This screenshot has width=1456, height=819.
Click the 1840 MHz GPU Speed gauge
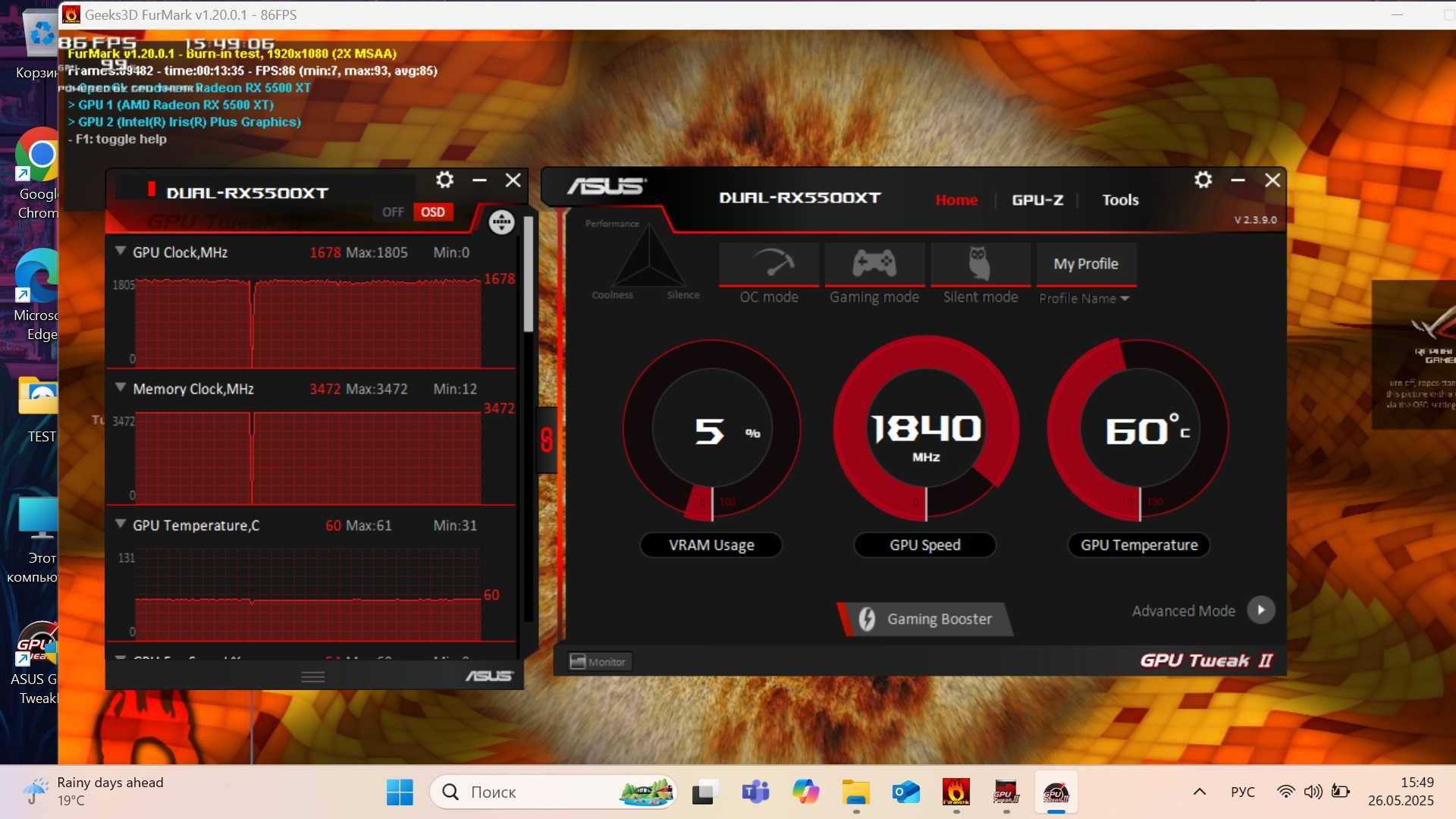pyautogui.click(x=925, y=430)
